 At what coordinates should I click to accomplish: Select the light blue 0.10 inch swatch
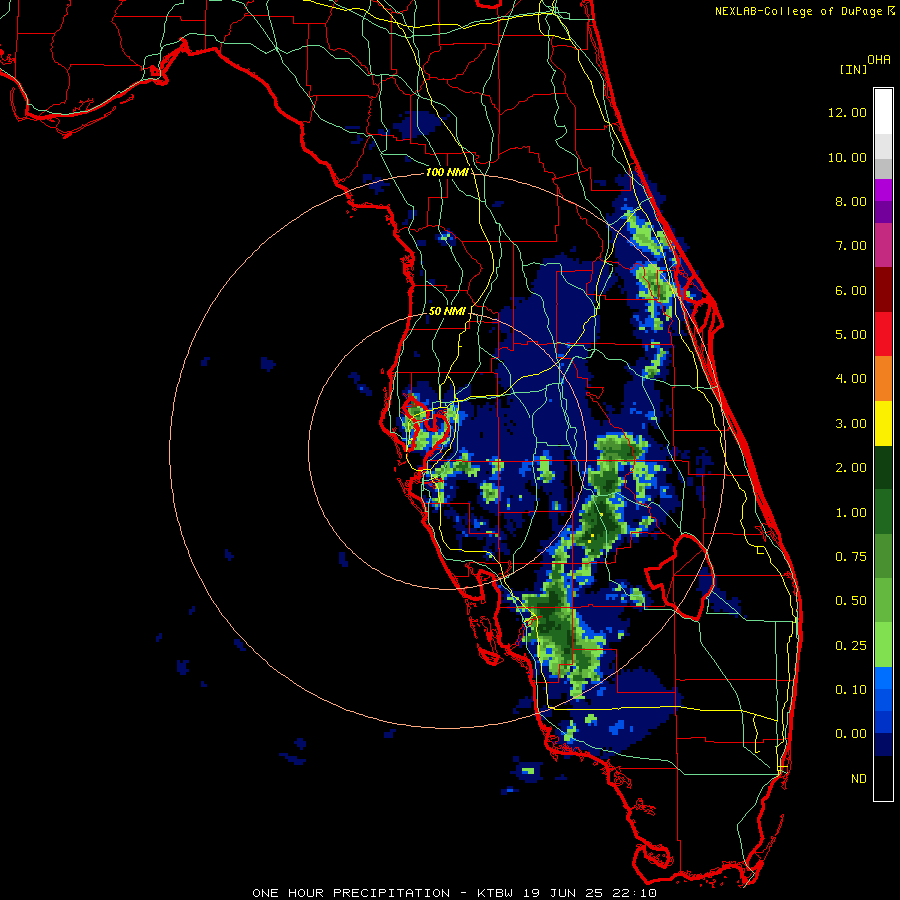click(x=883, y=678)
